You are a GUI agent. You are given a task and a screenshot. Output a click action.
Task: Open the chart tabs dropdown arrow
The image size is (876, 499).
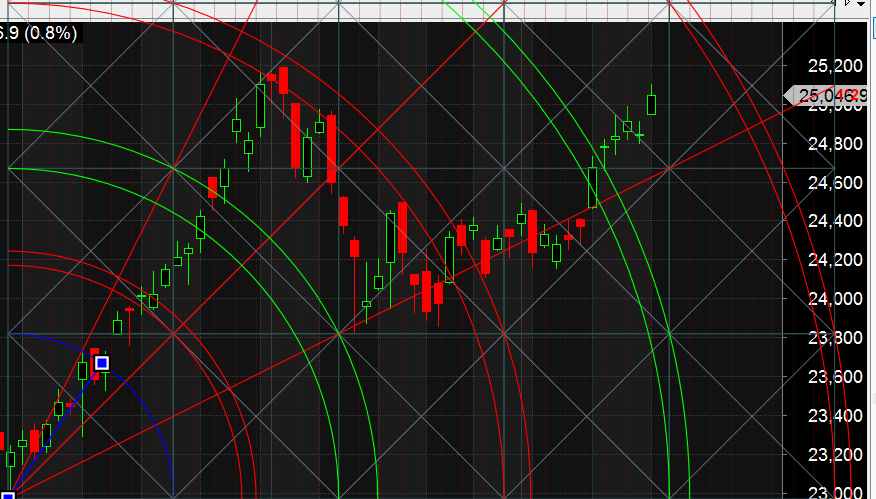click(861, 5)
